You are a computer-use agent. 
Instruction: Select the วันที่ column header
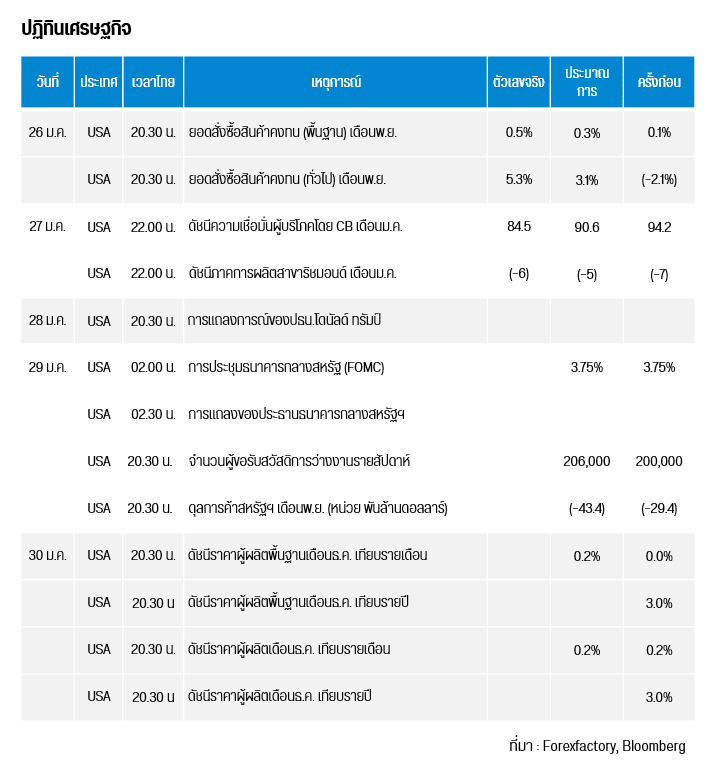pos(47,82)
